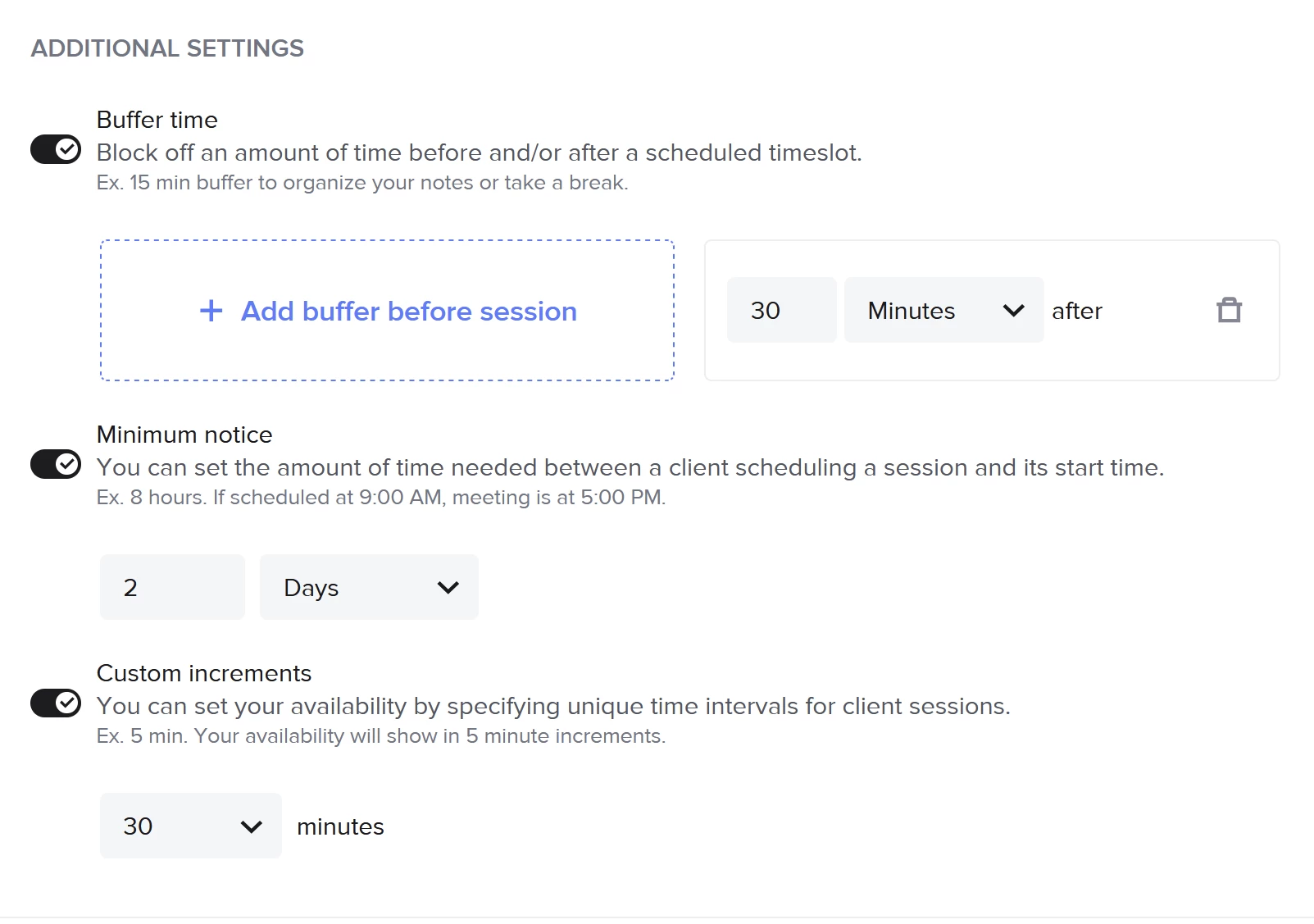Screen dimensions: 1314x924
Task: Turn off Minimum notice switch
Action: pos(56,464)
